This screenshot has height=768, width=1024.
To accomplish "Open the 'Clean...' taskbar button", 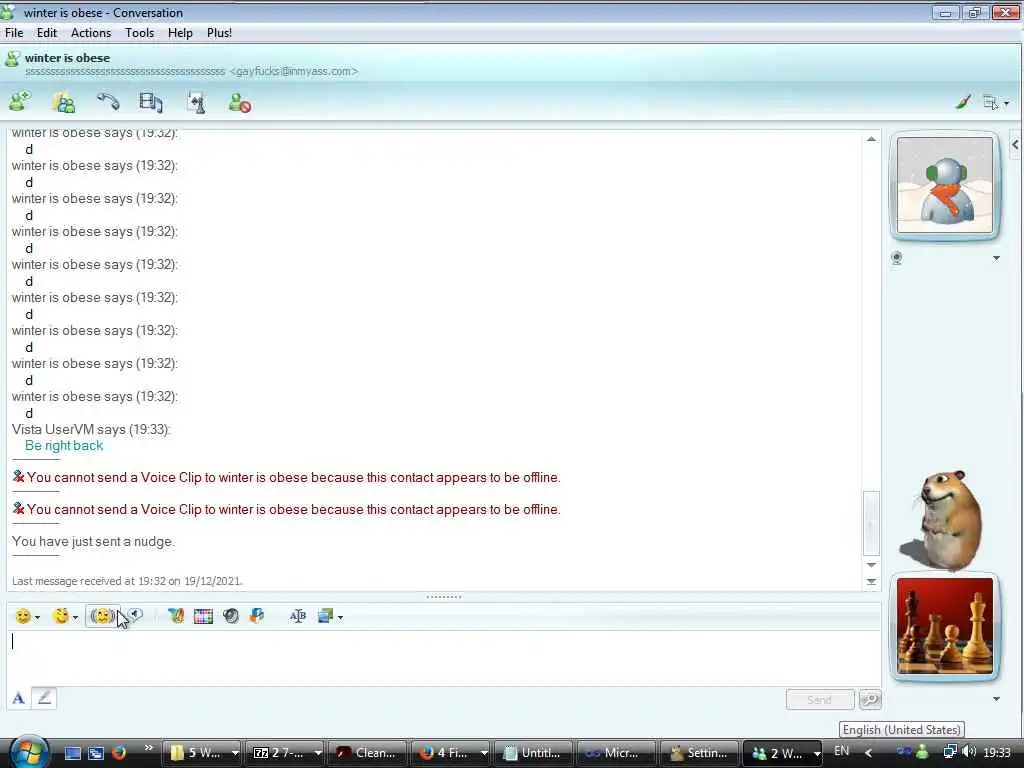I will point(368,753).
